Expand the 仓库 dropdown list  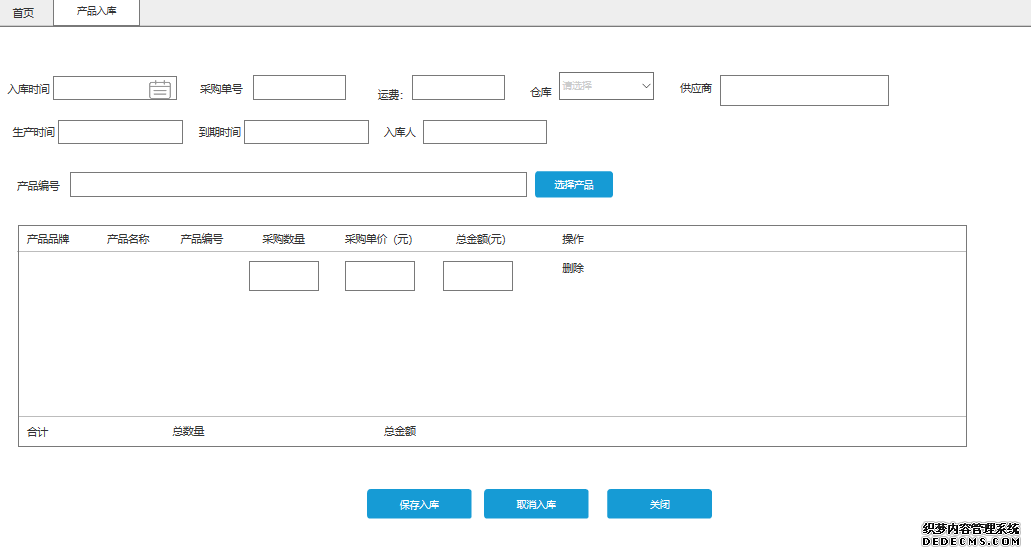coord(606,87)
